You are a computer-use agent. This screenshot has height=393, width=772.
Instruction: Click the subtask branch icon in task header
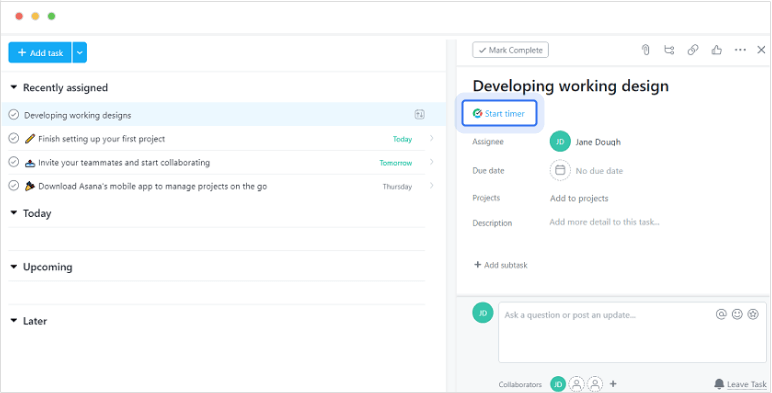point(669,50)
